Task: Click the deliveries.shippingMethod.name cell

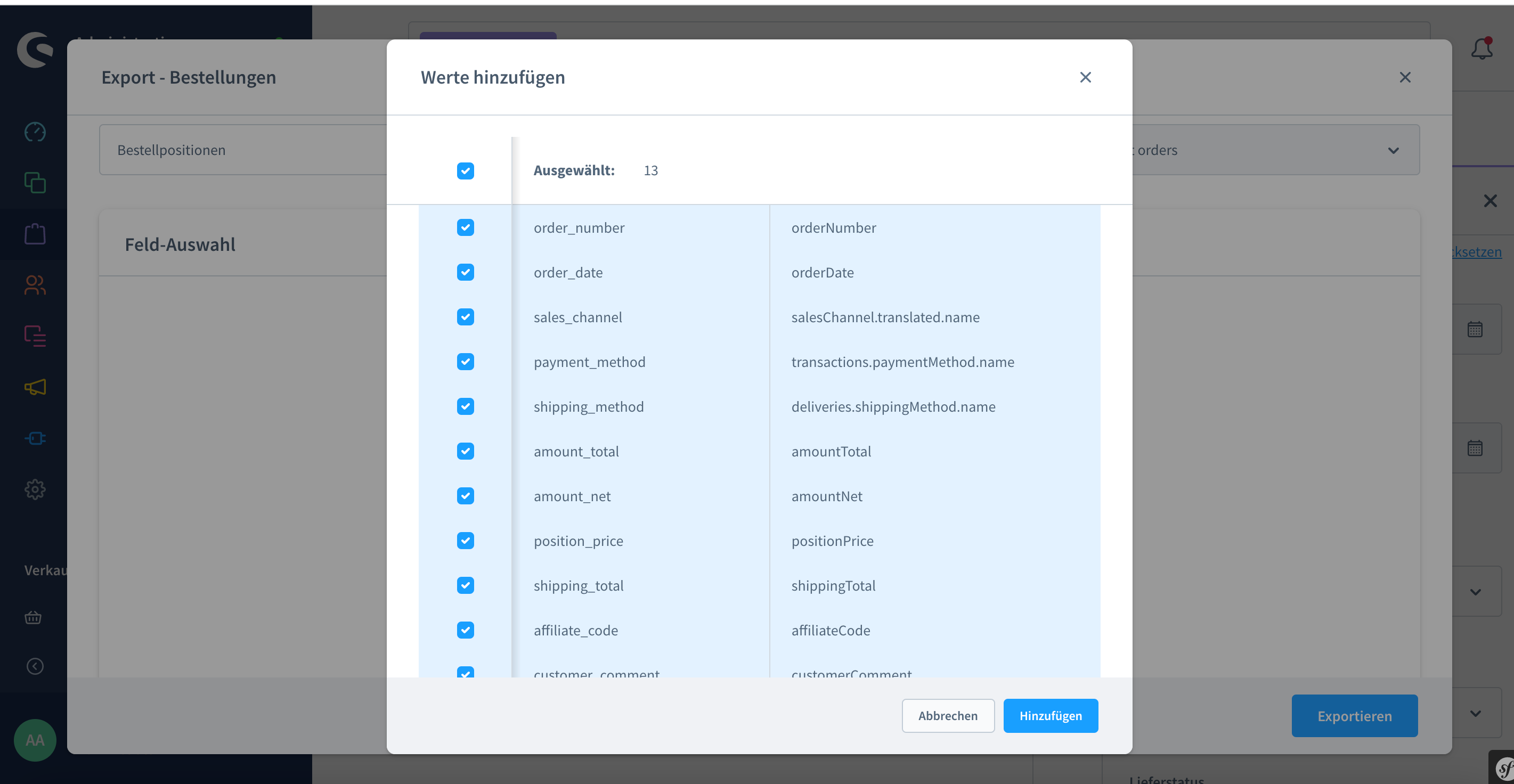Action: [x=893, y=406]
